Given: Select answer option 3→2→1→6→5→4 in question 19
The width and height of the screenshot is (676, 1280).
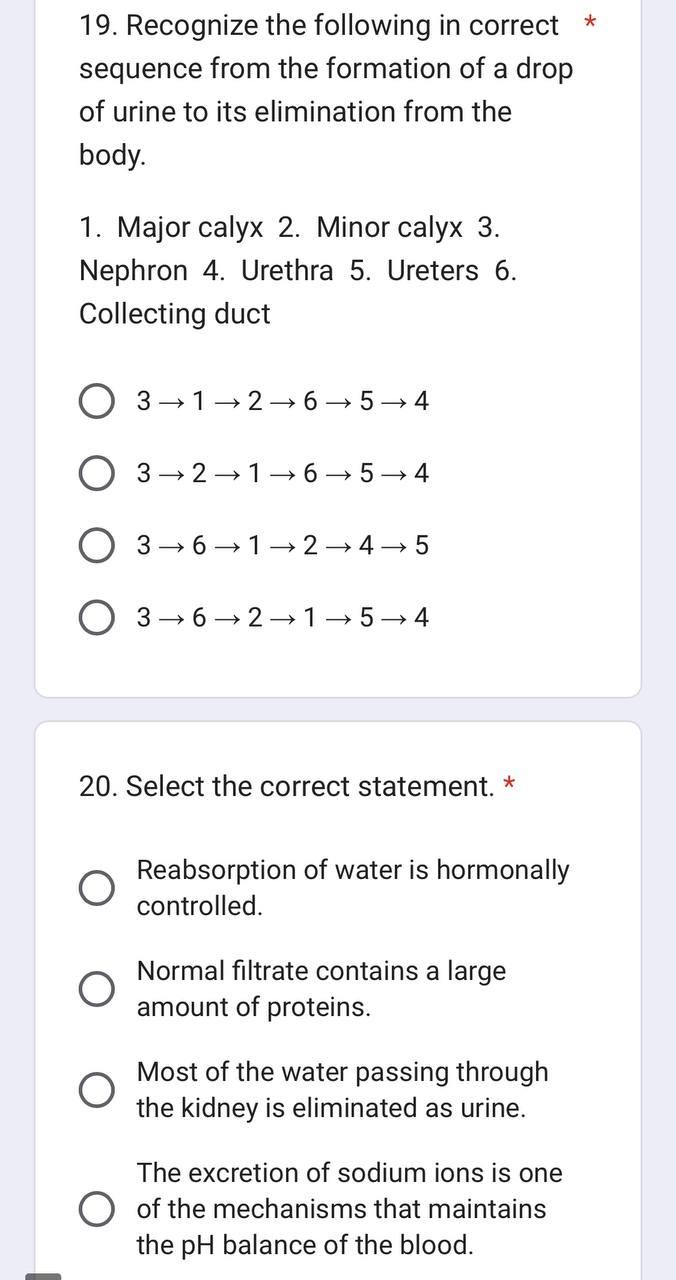Looking at the screenshot, I should point(97,474).
